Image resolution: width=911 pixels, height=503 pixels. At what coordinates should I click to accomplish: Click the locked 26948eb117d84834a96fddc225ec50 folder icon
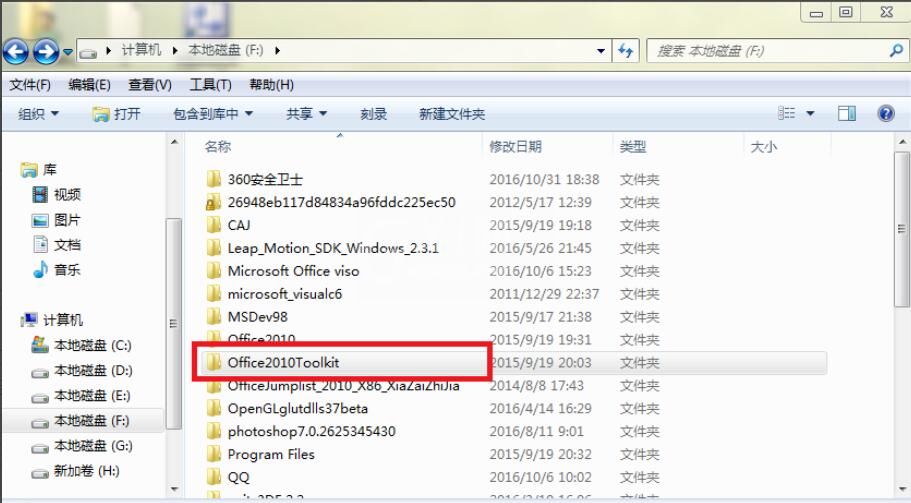tap(213, 202)
